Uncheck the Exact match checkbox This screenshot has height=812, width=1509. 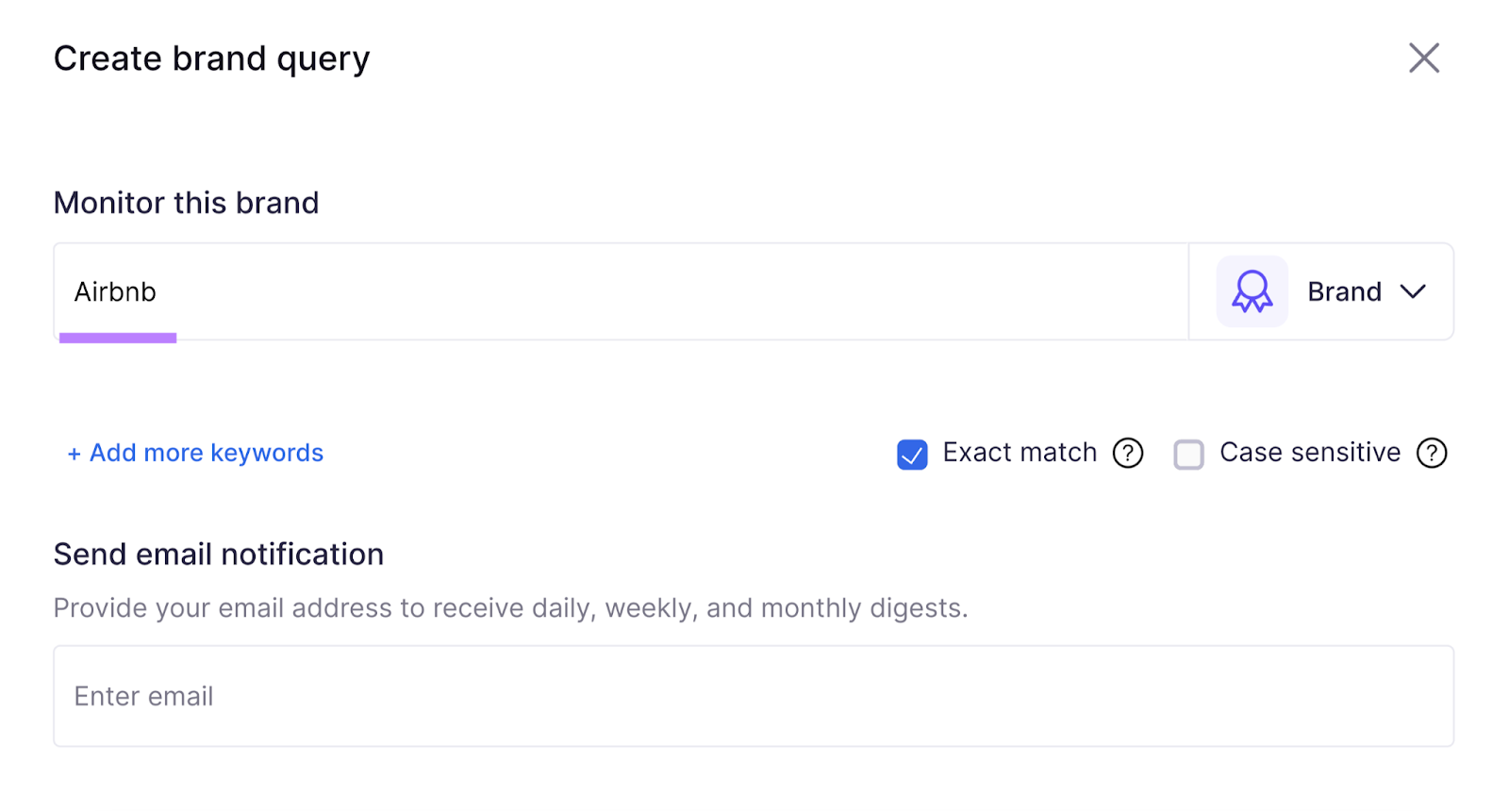pyautogui.click(x=911, y=454)
